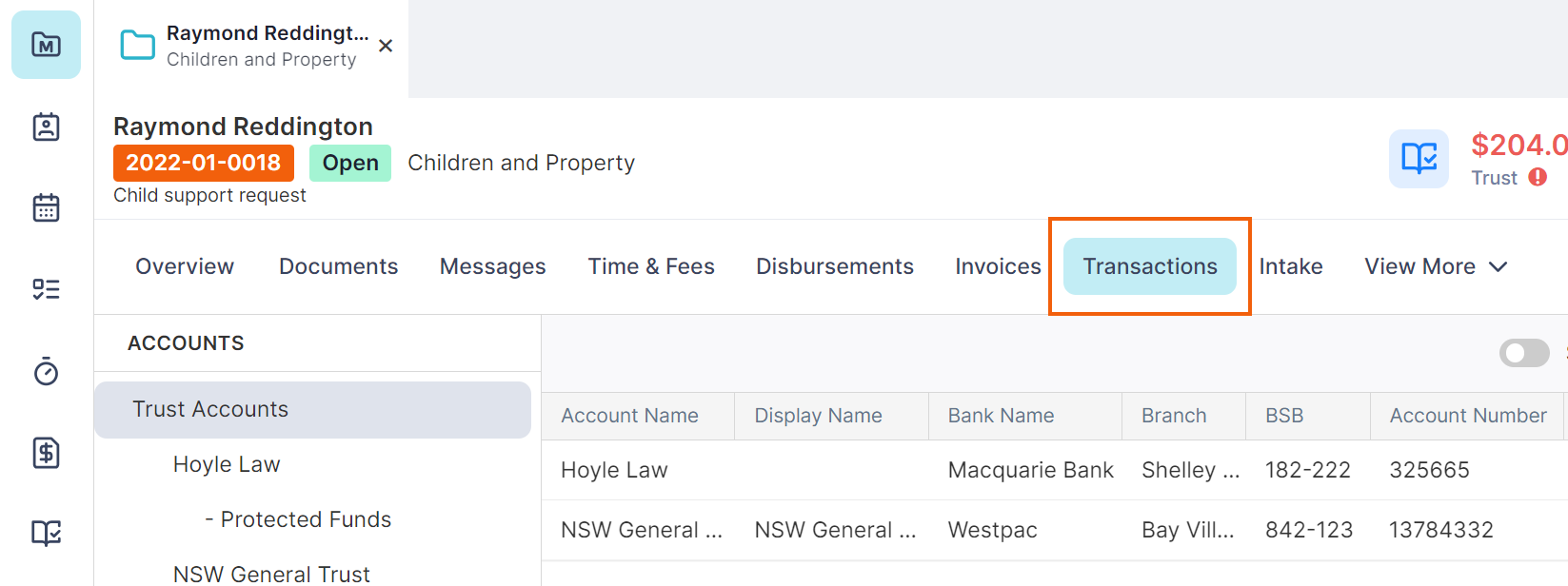The image size is (1568, 586).
Task: Click the red Trust warning alert icon
Action: coord(1538,177)
